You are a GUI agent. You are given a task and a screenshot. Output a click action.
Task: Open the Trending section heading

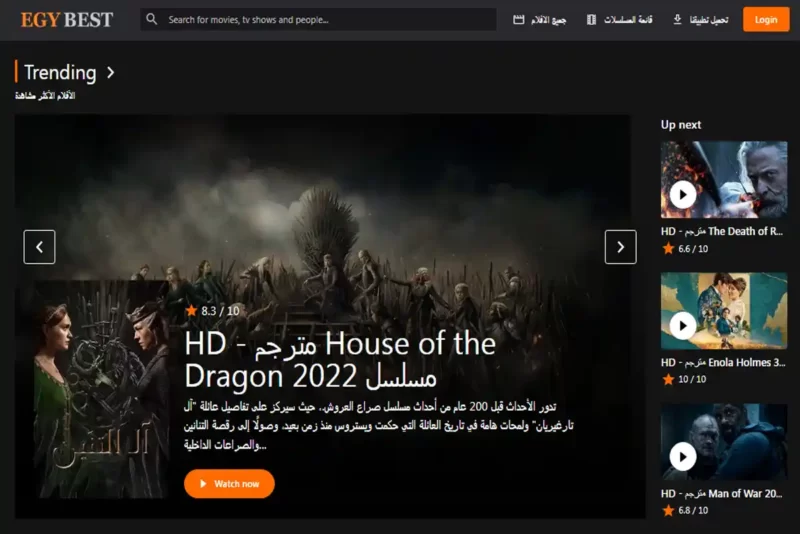click(60, 72)
